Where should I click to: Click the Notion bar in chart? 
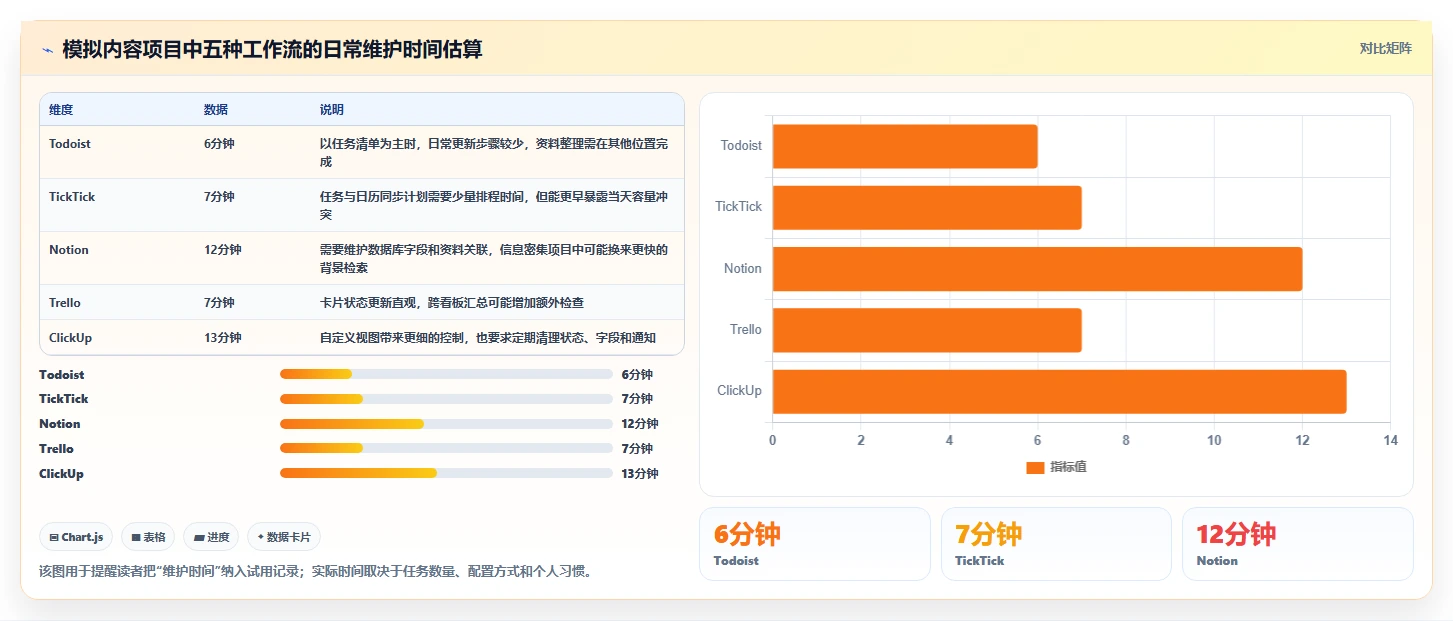(x=1037, y=269)
